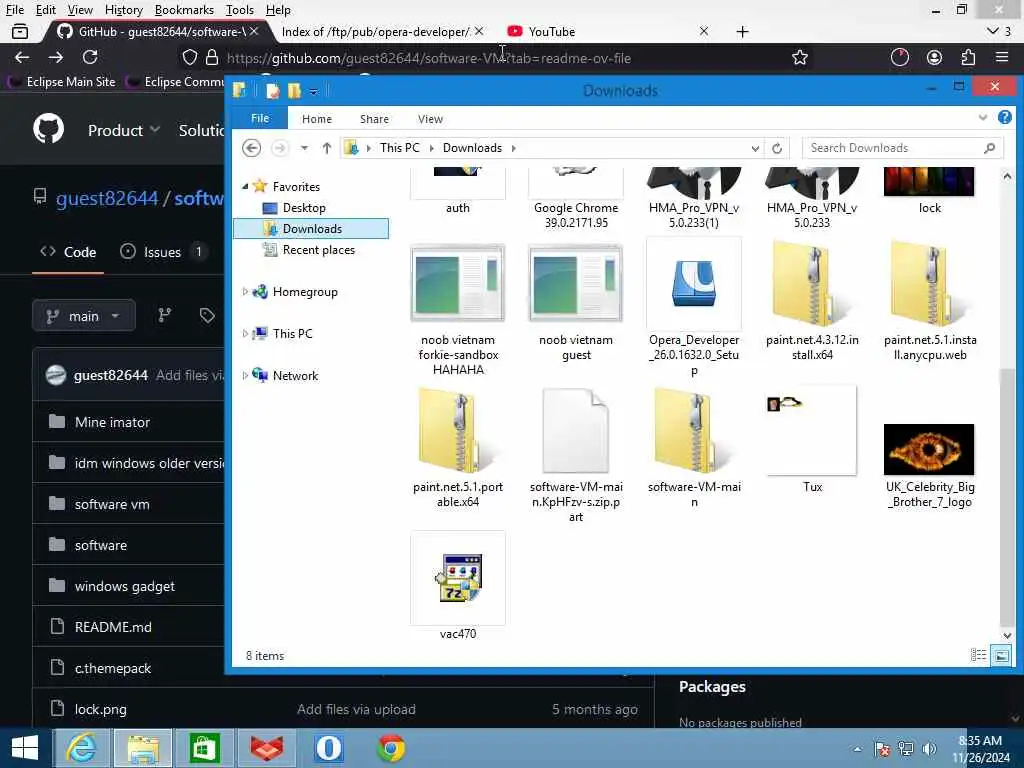Expand the Homegroup tree node
The width and height of the screenshot is (1024, 768).
point(245,292)
